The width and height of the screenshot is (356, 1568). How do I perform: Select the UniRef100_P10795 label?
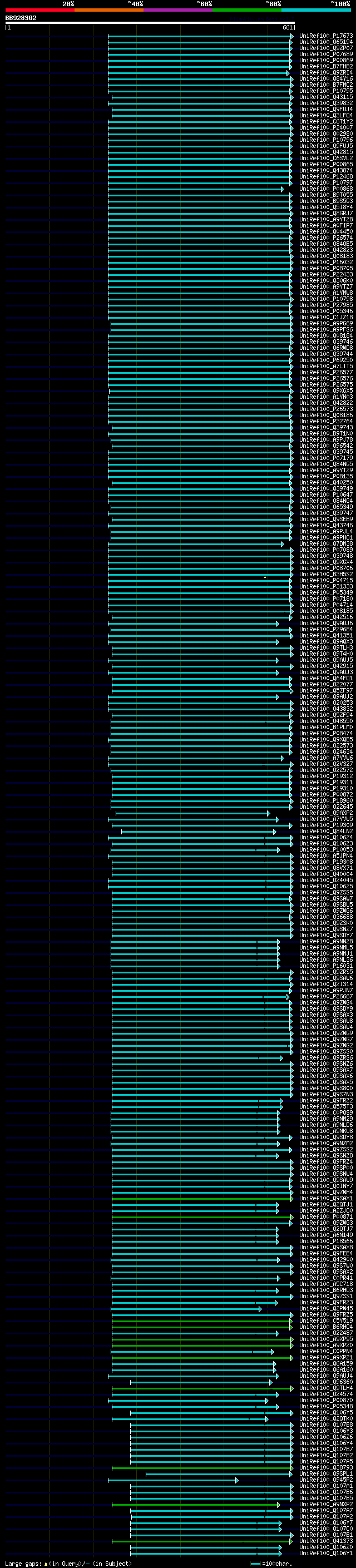[x=326, y=91]
